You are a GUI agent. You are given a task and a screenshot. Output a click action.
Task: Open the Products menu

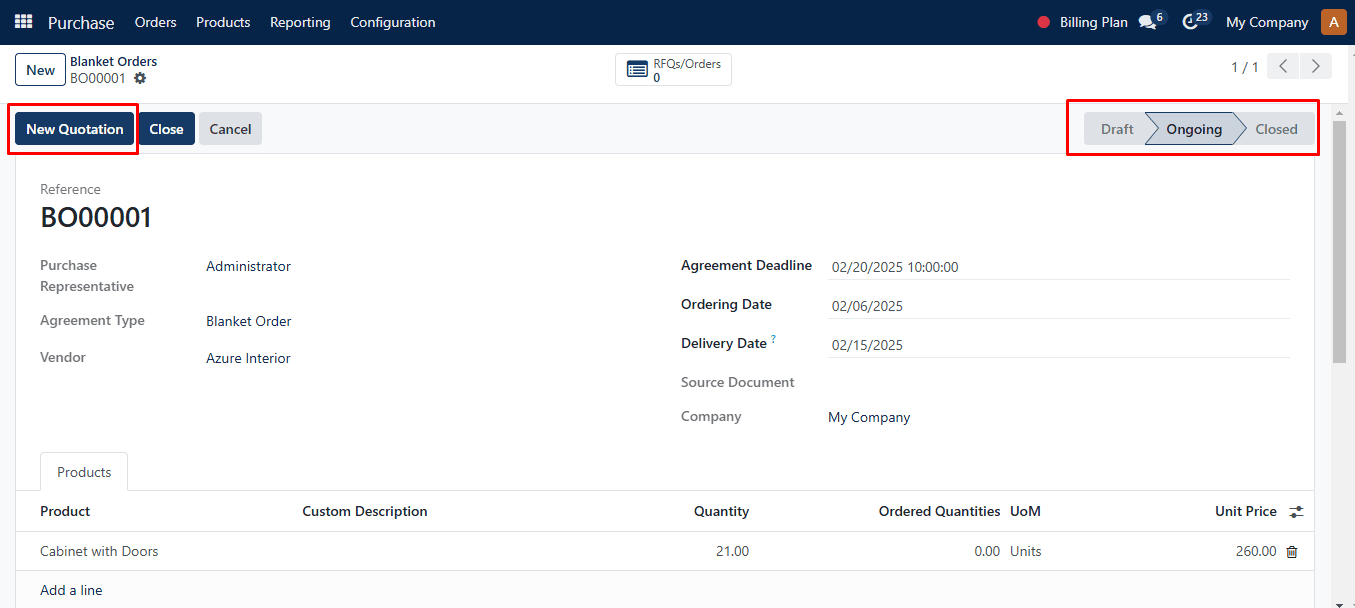[x=223, y=22]
